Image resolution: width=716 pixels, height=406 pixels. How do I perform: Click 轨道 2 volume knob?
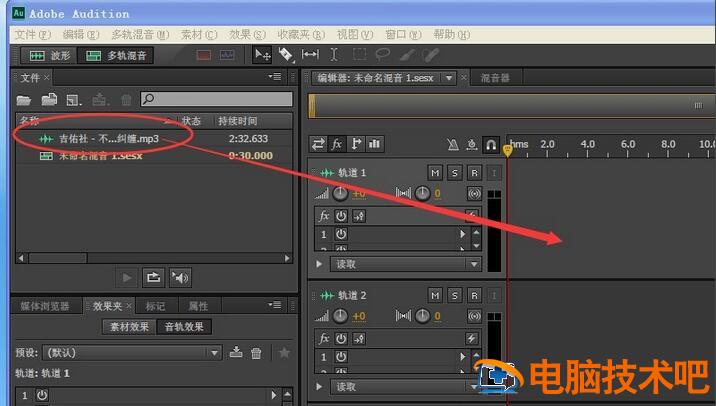(x=340, y=316)
